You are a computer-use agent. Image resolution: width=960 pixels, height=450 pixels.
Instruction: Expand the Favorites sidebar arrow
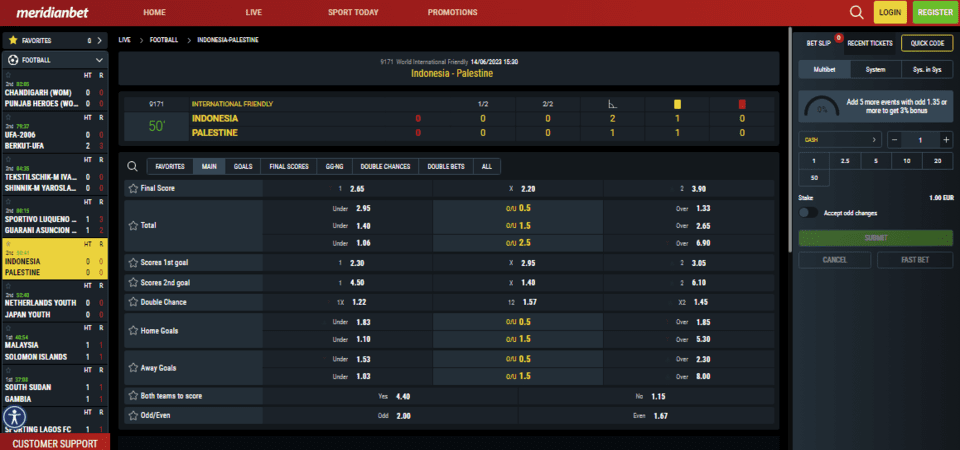99,40
